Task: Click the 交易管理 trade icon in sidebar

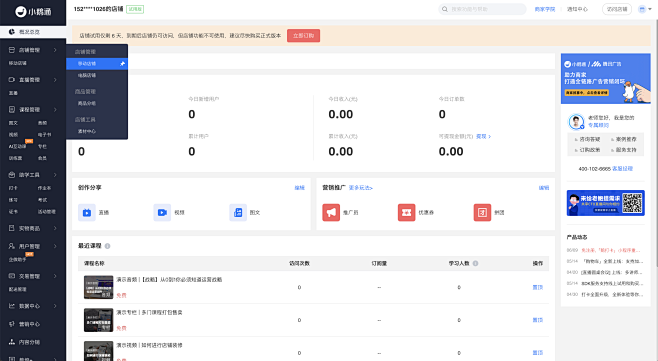Action: [x=12, y=276]
